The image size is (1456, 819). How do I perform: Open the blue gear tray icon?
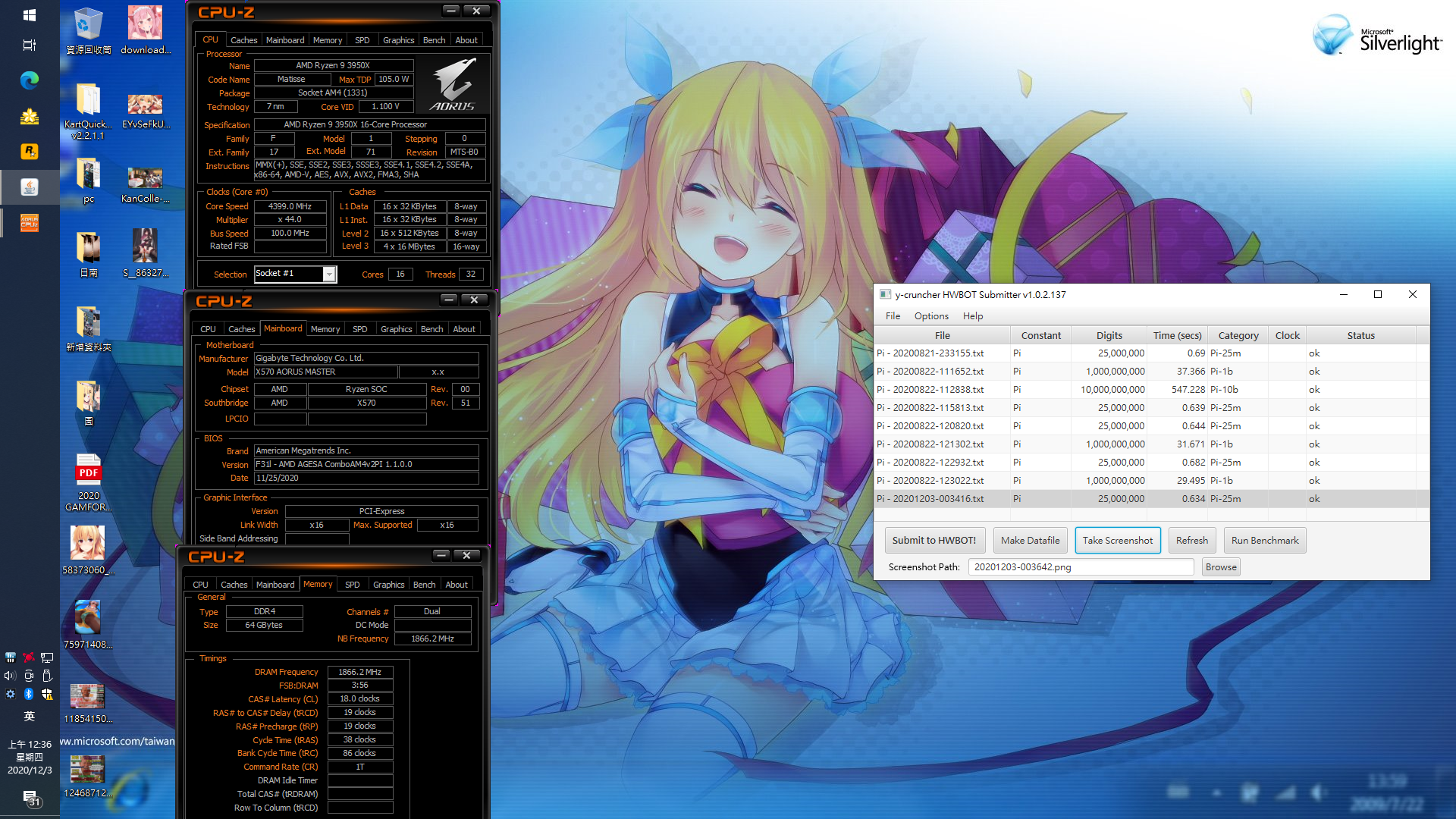pyautogui.click(x=10, y=694)
